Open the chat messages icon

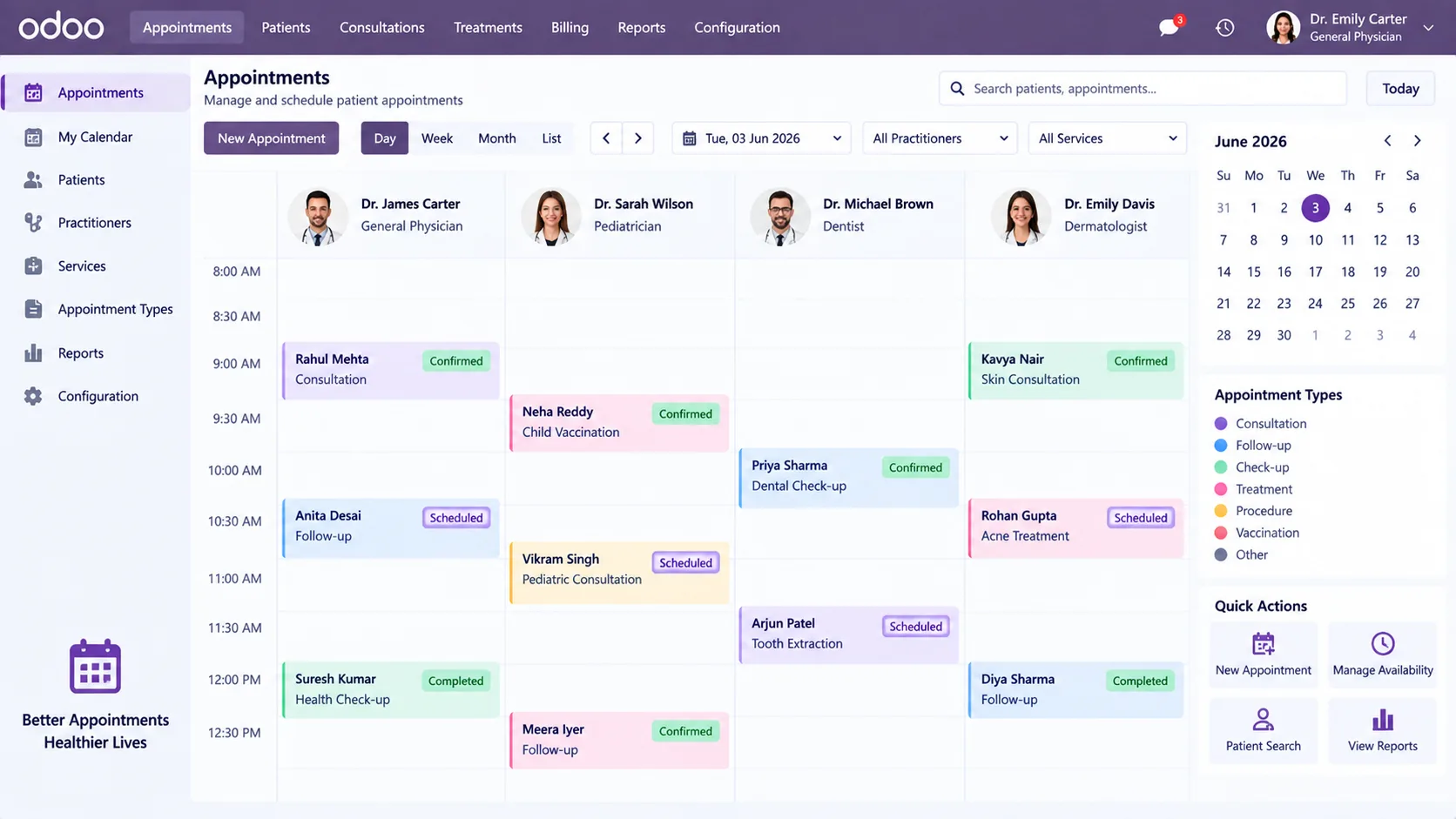coord(1169,28)
